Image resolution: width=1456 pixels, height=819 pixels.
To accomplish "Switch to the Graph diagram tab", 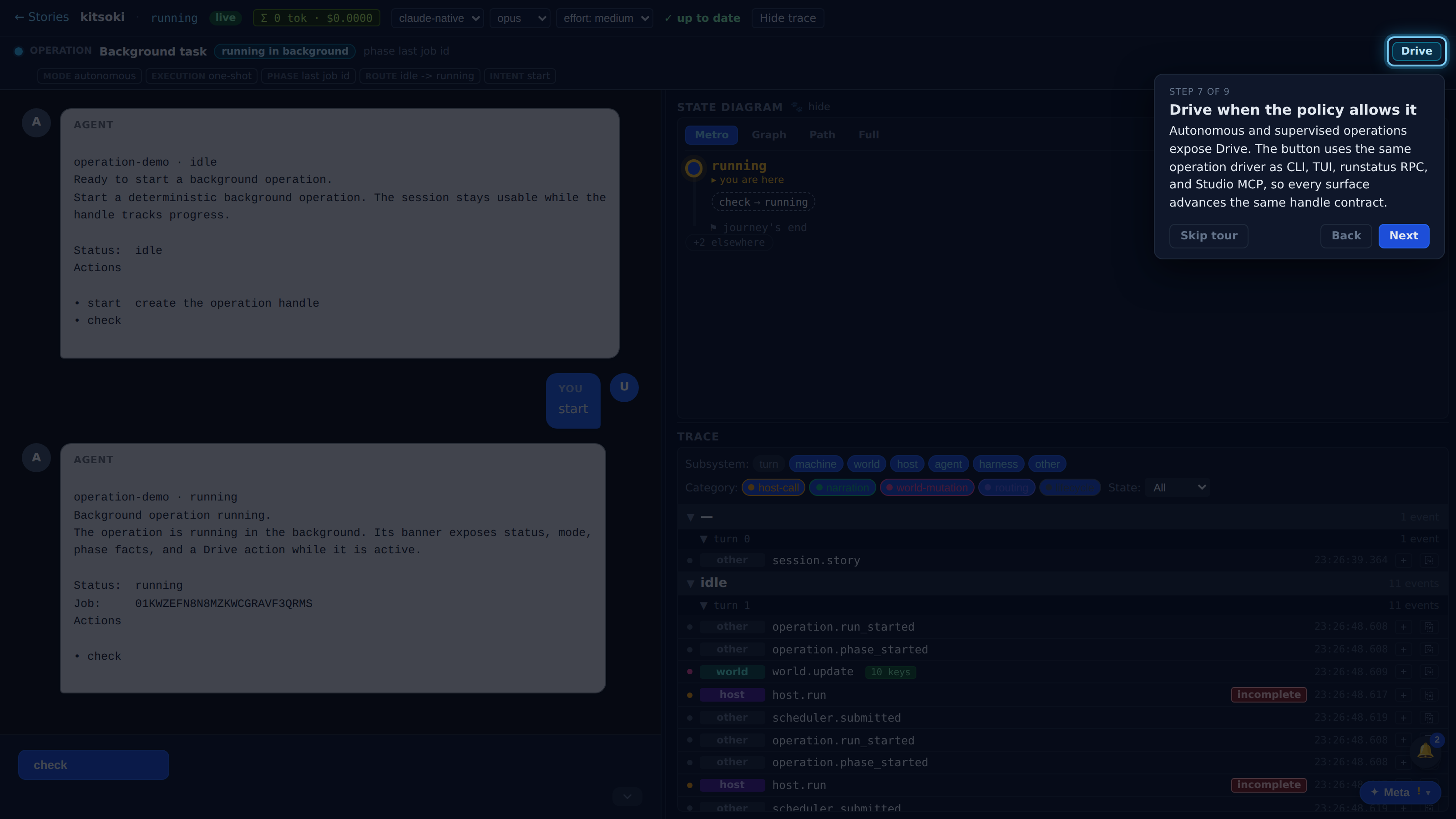I will (768, 135).
